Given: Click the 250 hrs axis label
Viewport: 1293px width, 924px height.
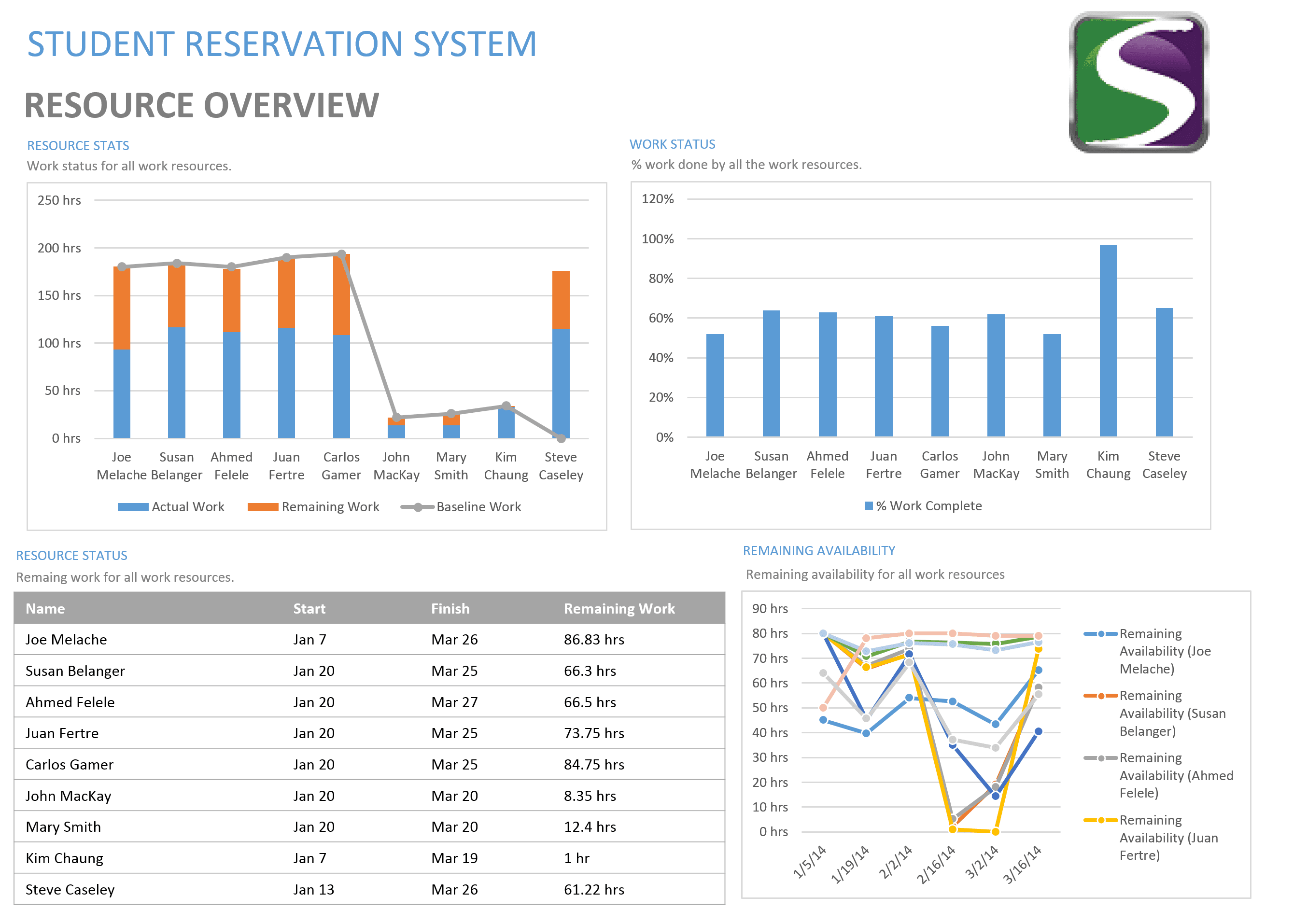Looking at the screenshot, I should click(59, 200).
